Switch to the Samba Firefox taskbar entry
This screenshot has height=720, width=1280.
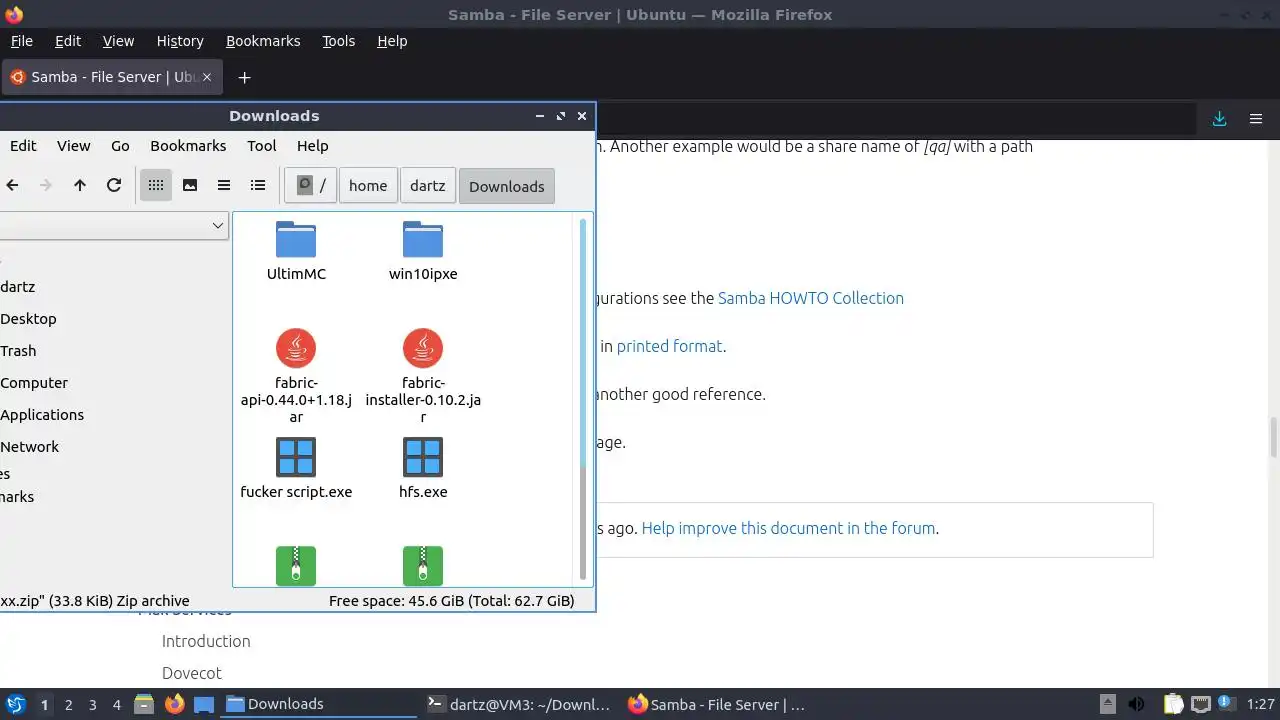[718, 704]
